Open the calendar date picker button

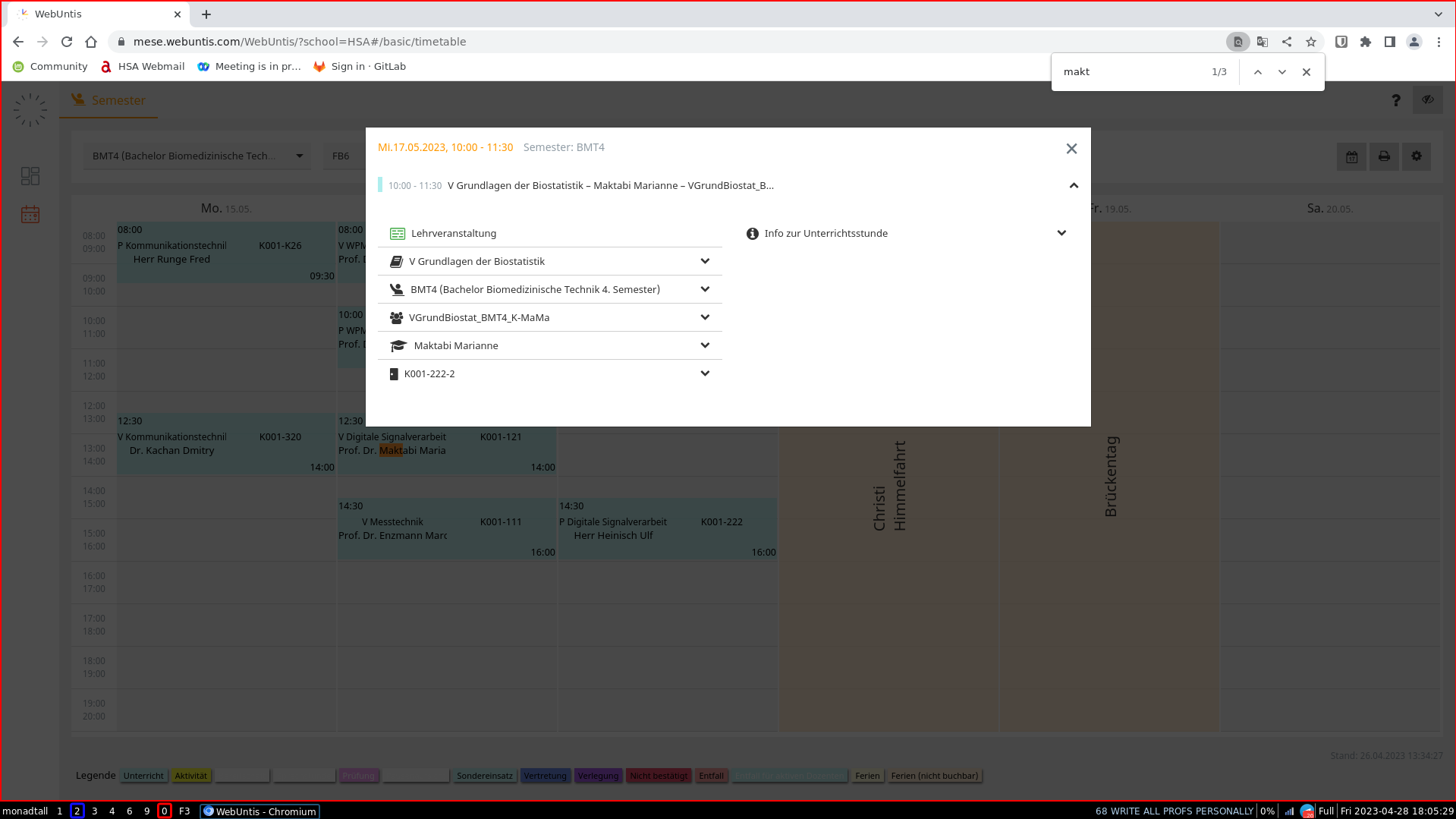[x=1351, y=156]
